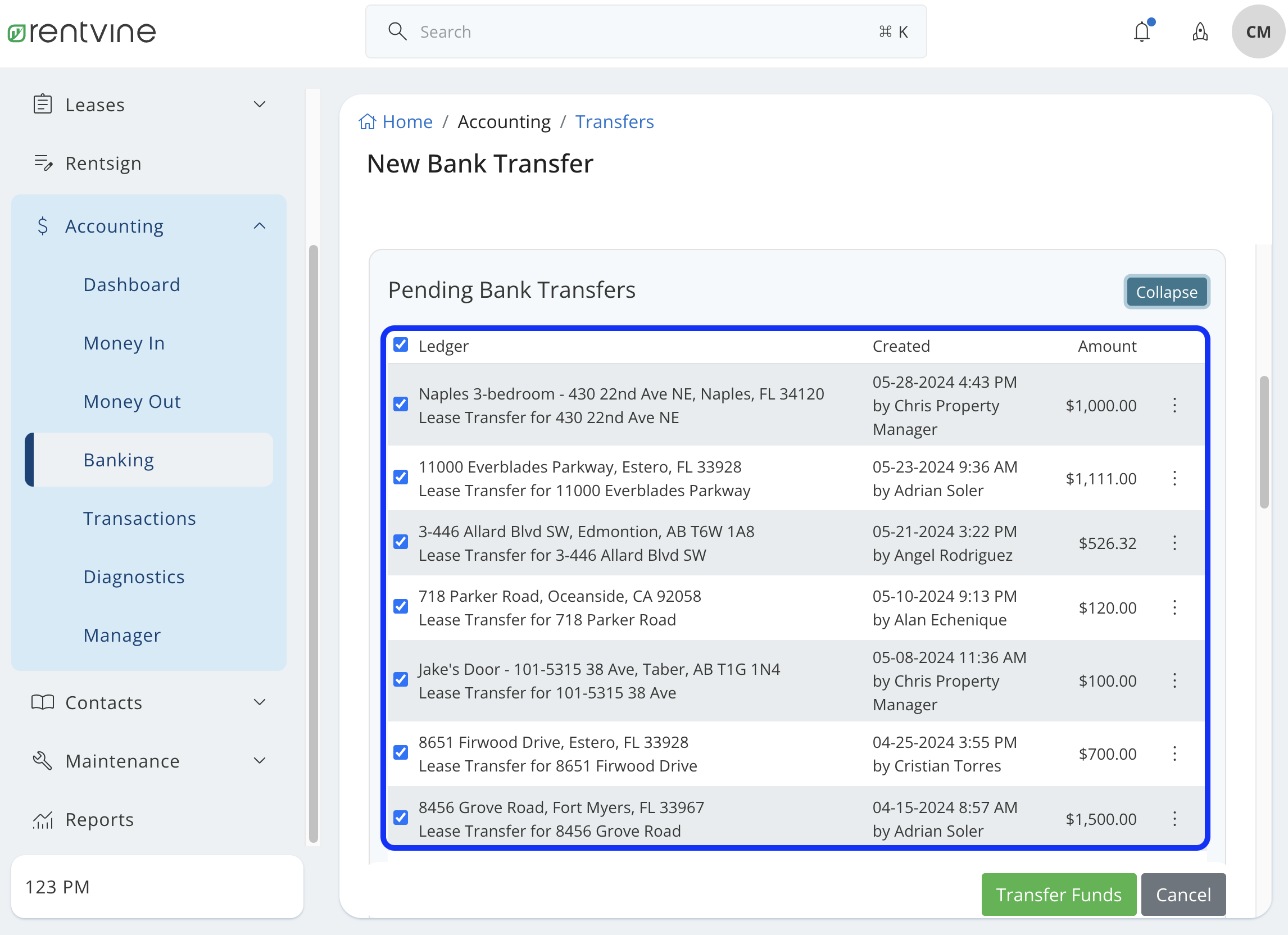Click inside the Search field
Viewport: 1288px width, 935px height.
[x=625, y=32]
